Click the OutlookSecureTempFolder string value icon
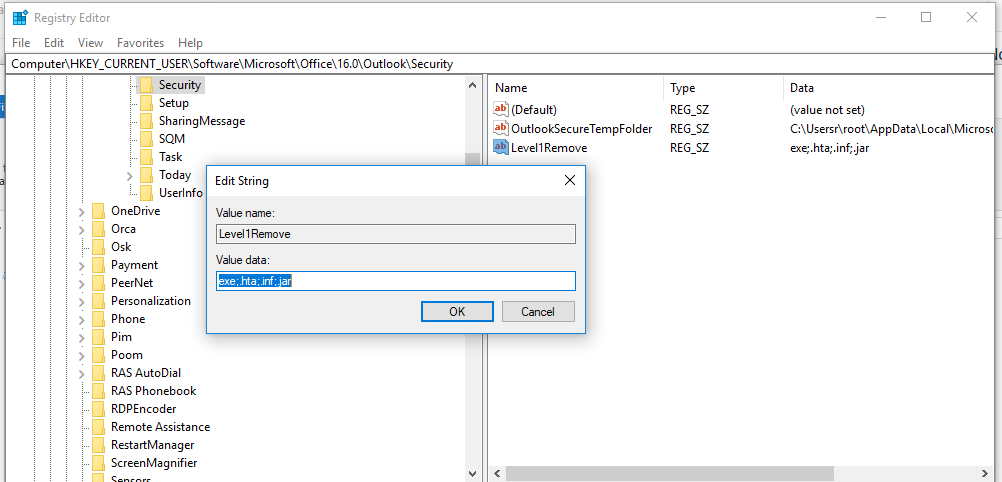This screenshot has height=482, width=1002. click(500, 128)
